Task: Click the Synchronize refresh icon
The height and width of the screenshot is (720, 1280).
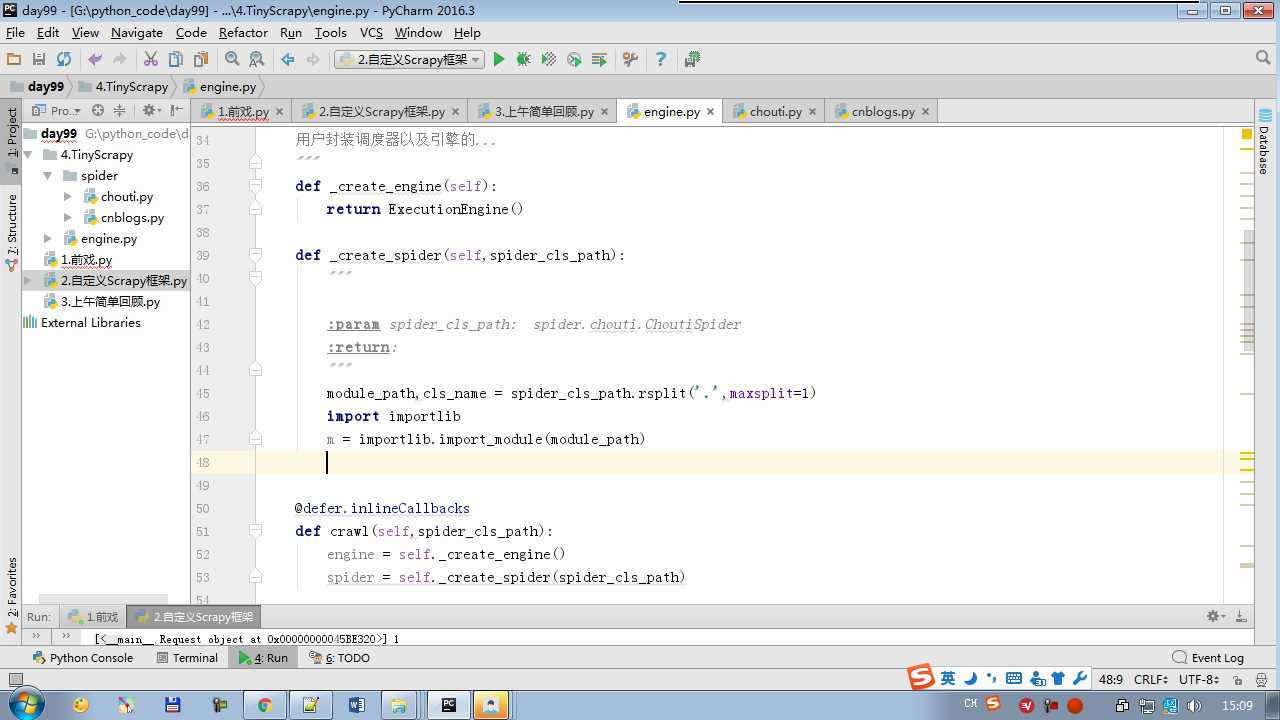Action: point(64,60)
